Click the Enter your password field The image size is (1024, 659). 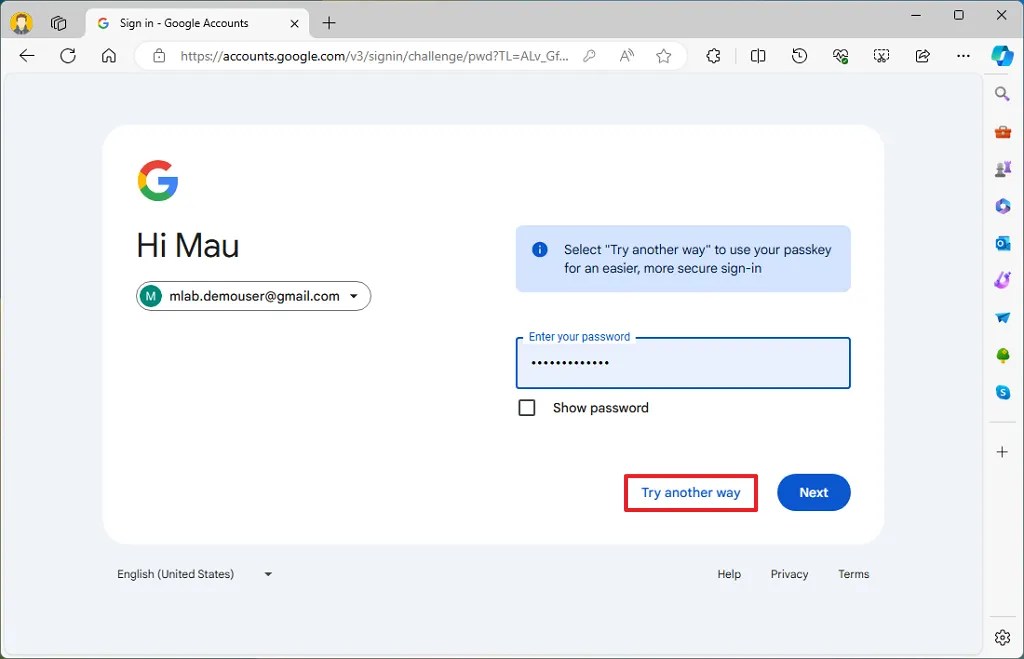[x=683, y=363]
